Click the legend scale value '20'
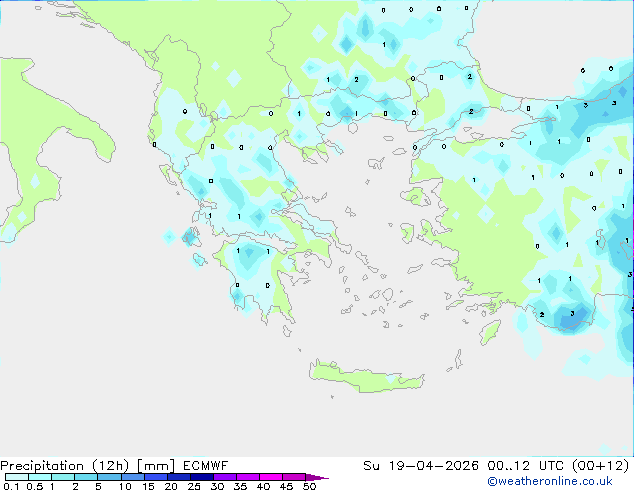The width and height of the screenshot is (634, 490). (171, 486)
